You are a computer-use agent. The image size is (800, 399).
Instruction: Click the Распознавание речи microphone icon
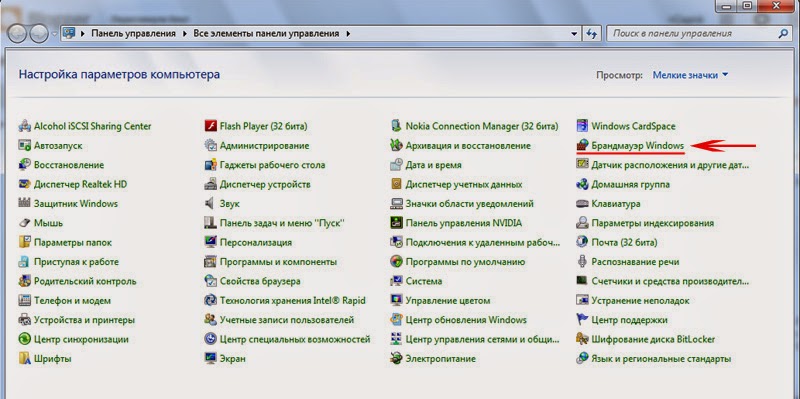582,262
